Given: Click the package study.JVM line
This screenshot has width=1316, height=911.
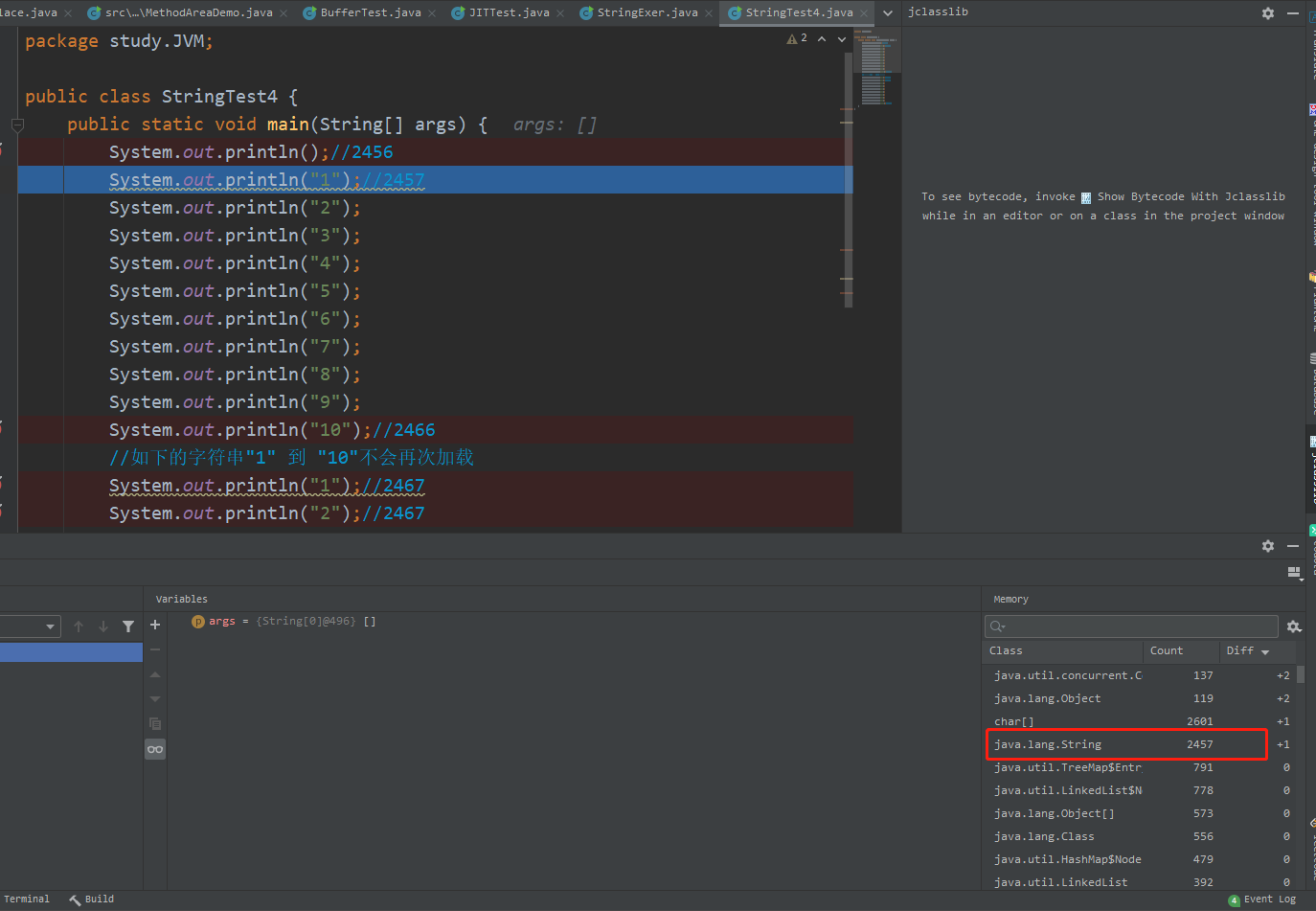Looking at the screenshot, I should coord(119,41).
